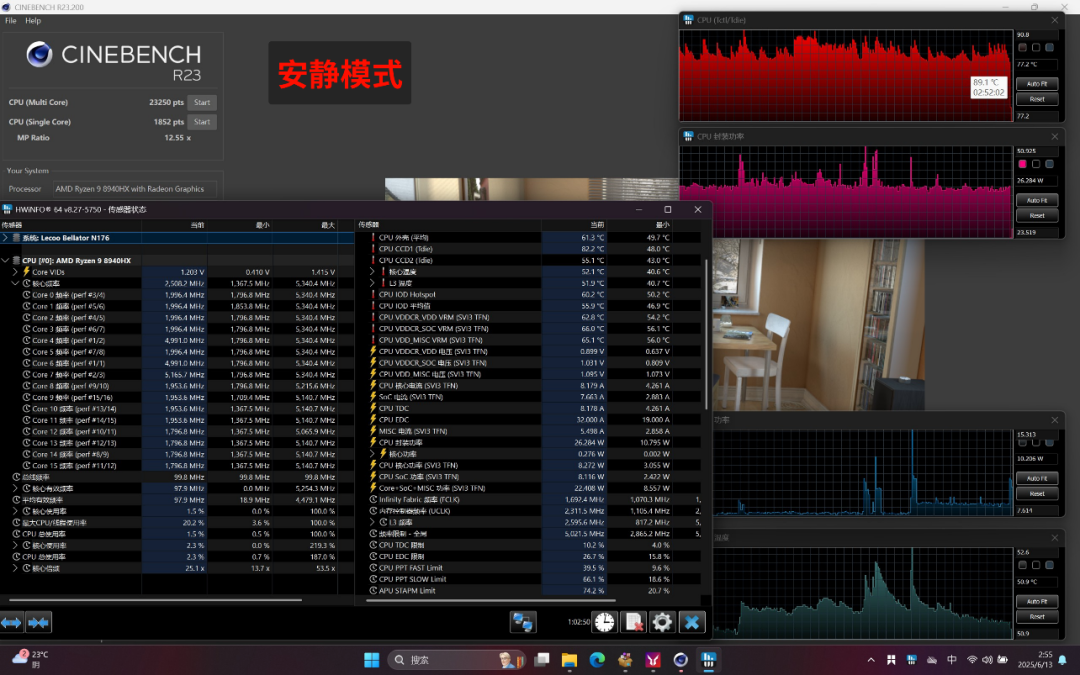Expand the Lecoo Bellator N176 system node
Screen dimensions: 1080x675
click(6, 238)
